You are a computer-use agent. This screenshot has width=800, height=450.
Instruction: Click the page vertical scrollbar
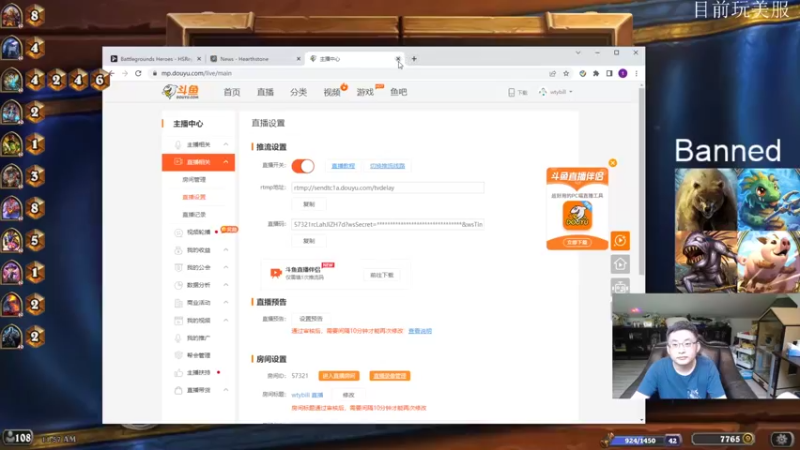(x=641, y=182)
